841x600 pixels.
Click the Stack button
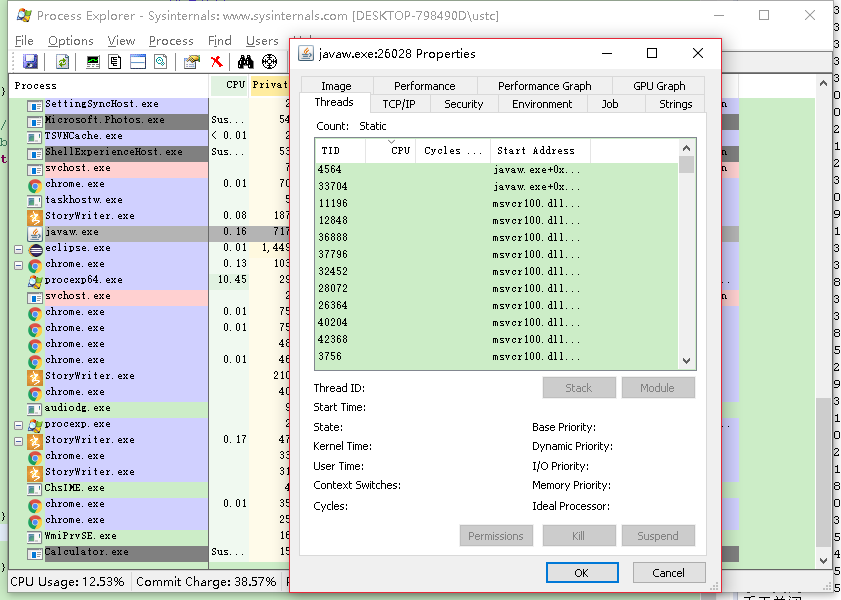[579, 388]
